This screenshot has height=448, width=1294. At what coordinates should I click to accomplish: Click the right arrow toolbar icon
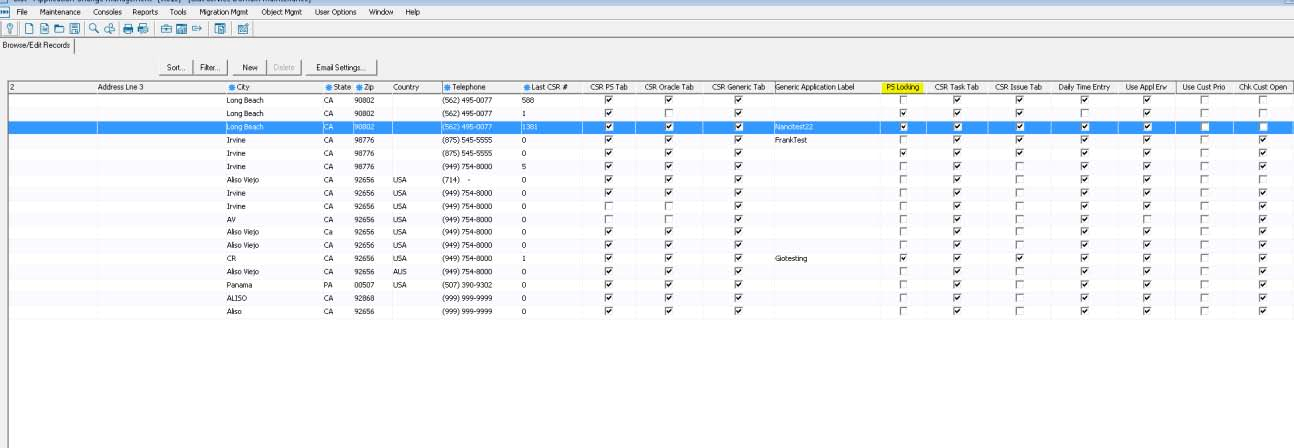coord(197,29)
